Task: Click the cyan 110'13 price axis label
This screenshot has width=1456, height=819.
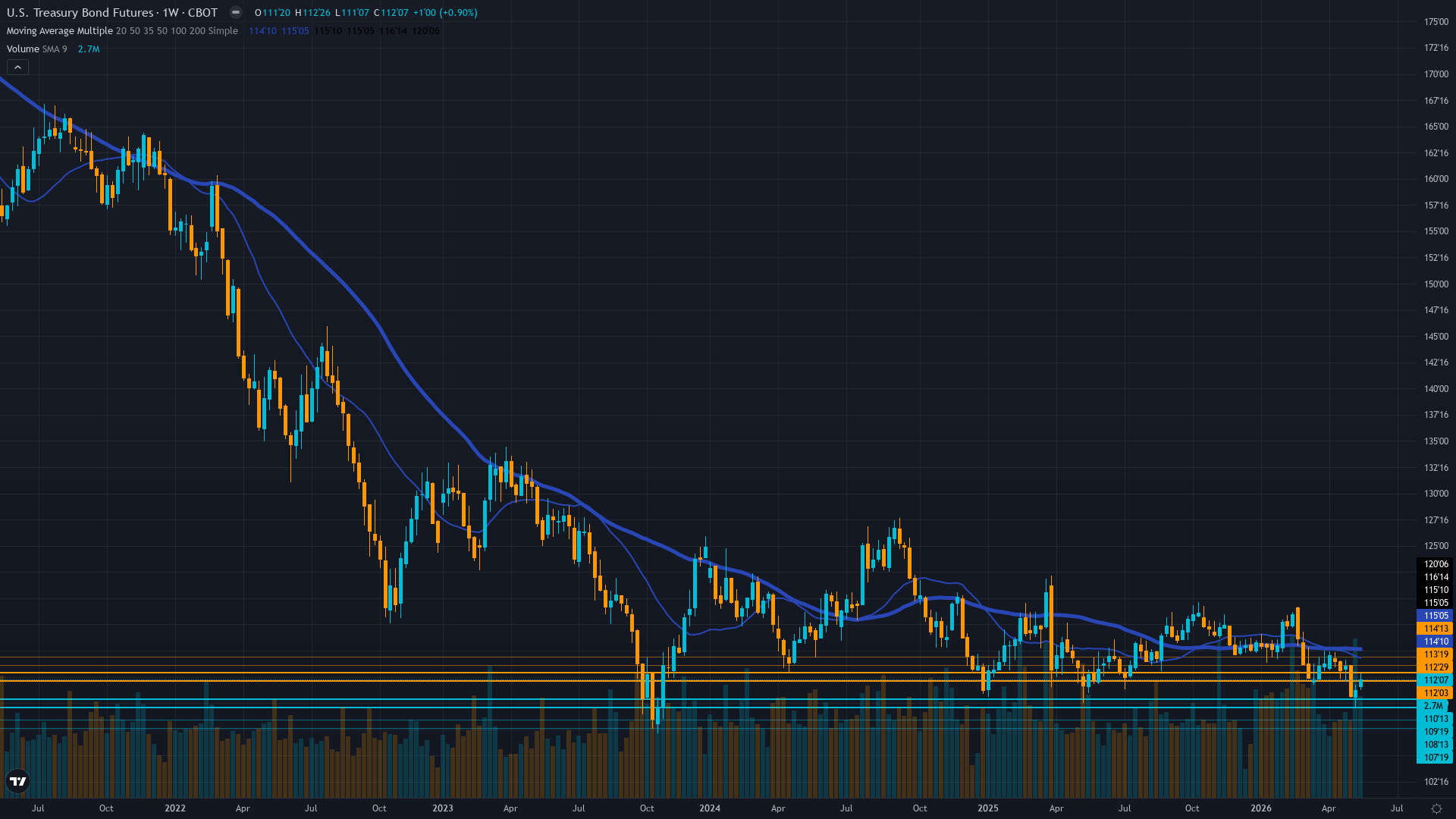Action: click(1435, 719)
